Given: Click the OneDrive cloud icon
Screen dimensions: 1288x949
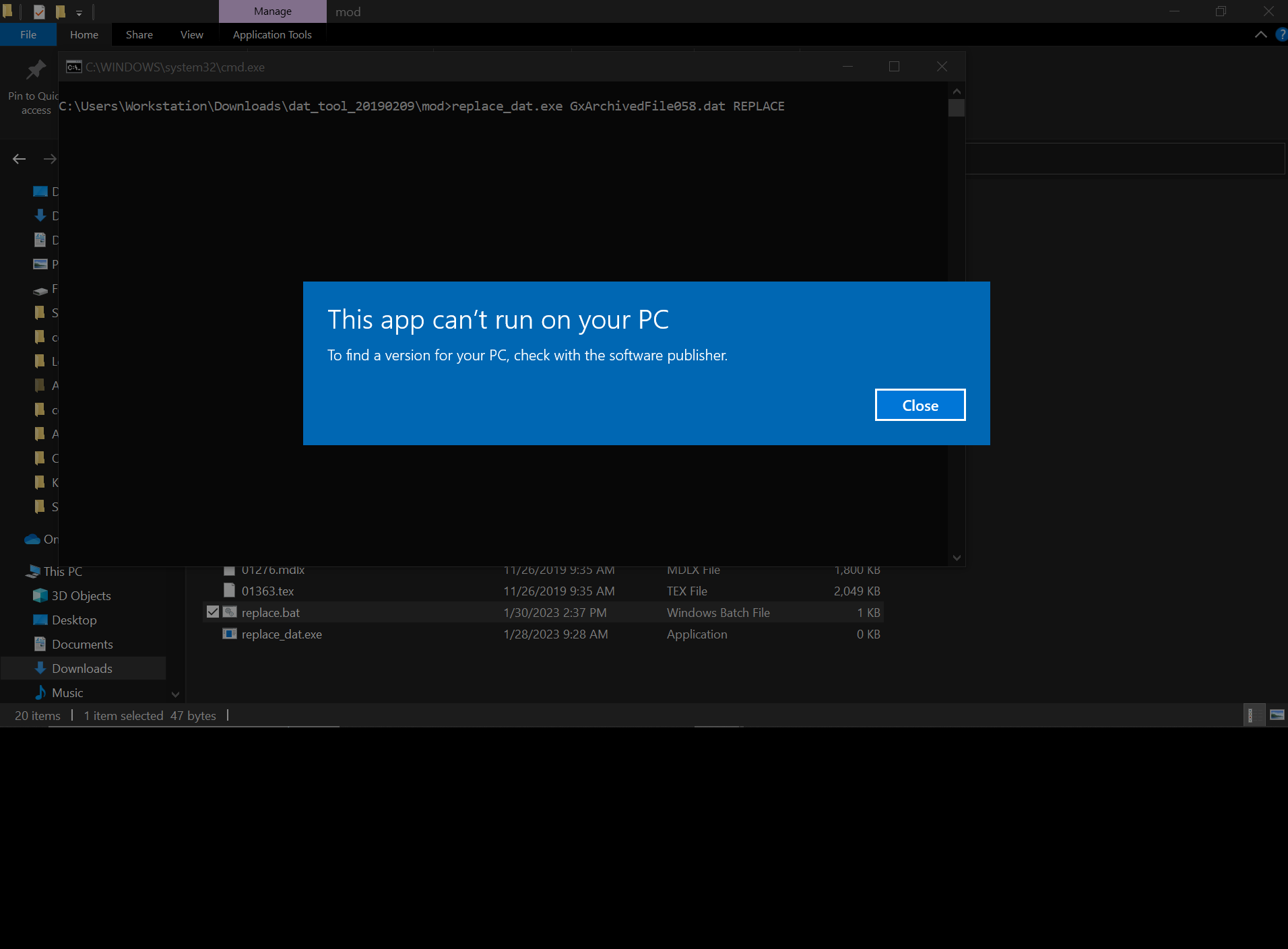Looking at the screenshot, I should [x=32, y=539].
